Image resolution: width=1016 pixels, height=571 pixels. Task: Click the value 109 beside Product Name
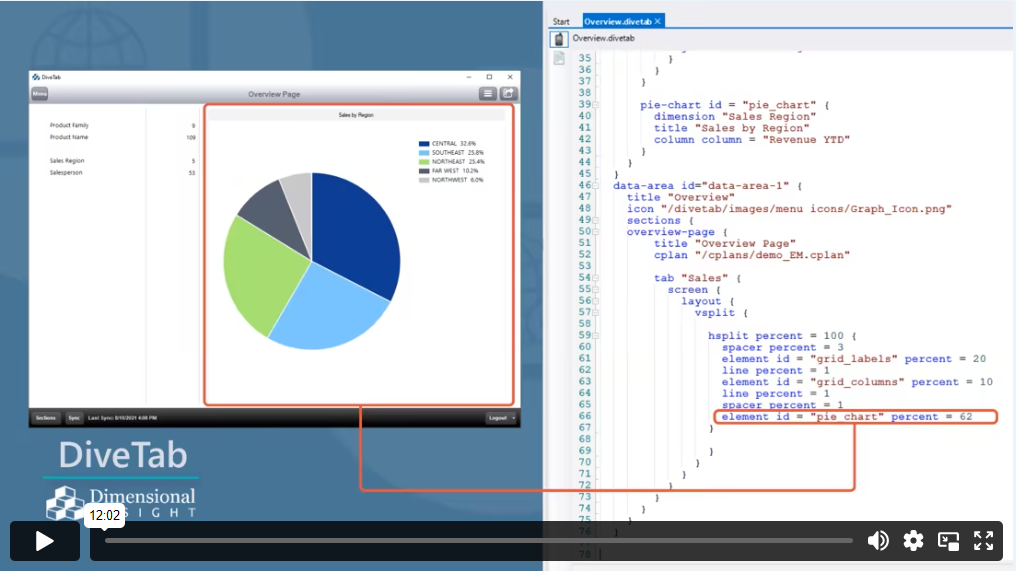click(190, 137)
